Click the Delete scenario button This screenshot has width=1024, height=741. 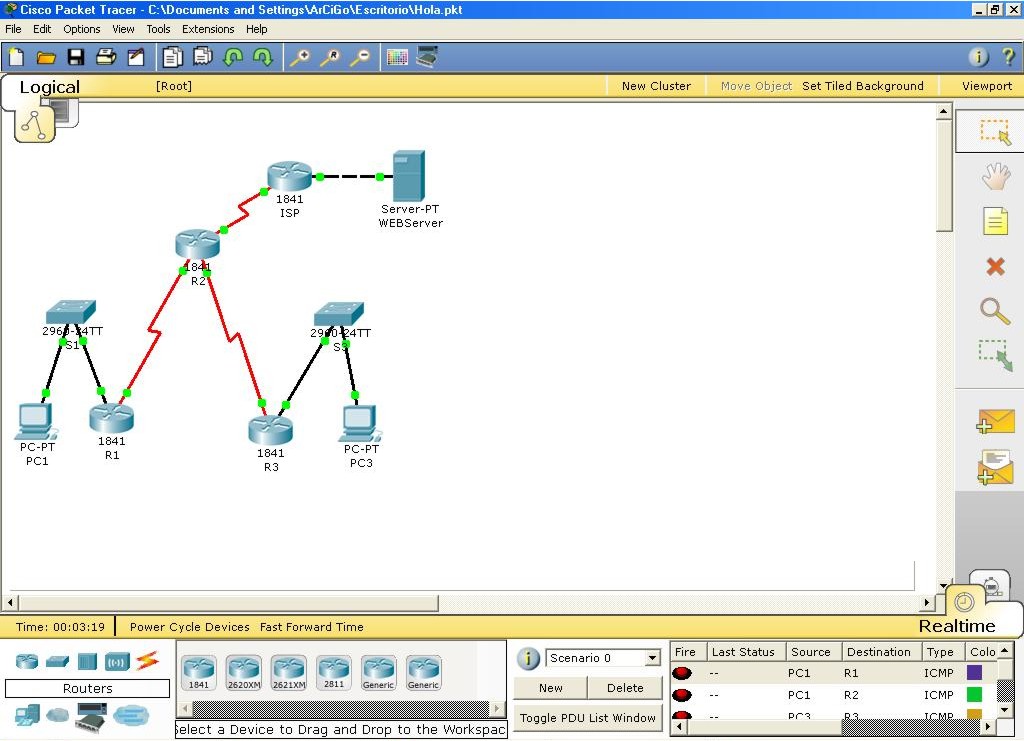click(x=625, y=688)
